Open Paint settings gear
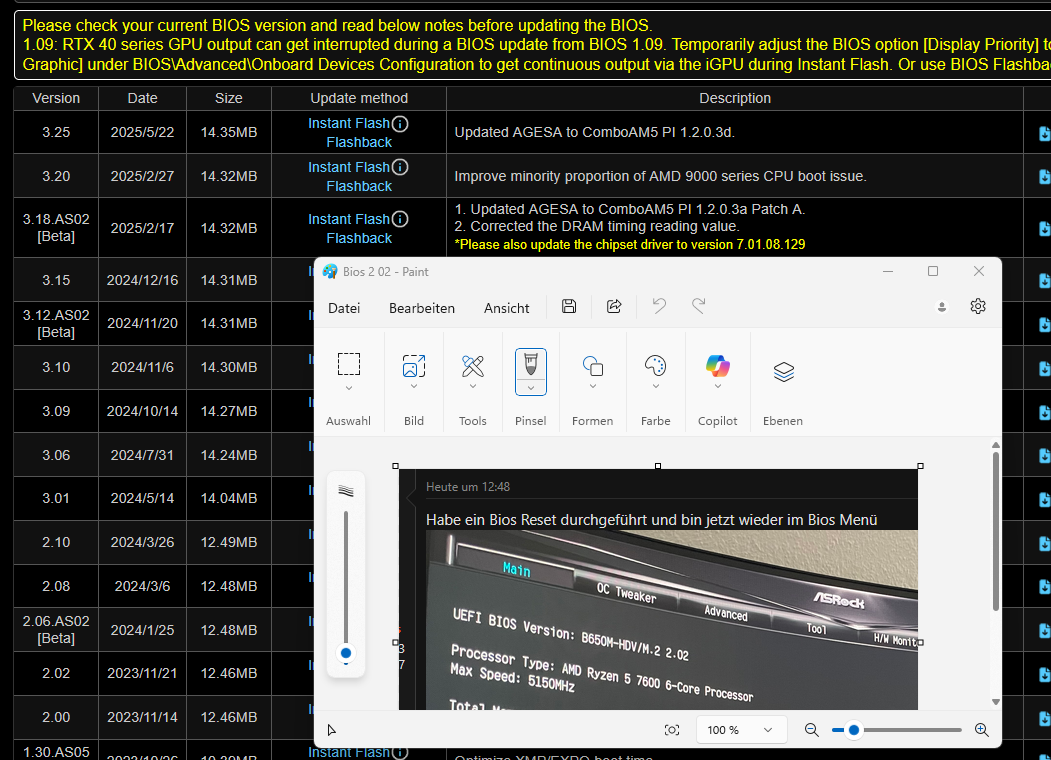The height and width of the screenshot is (760, 1051). (x=978, y=306)
